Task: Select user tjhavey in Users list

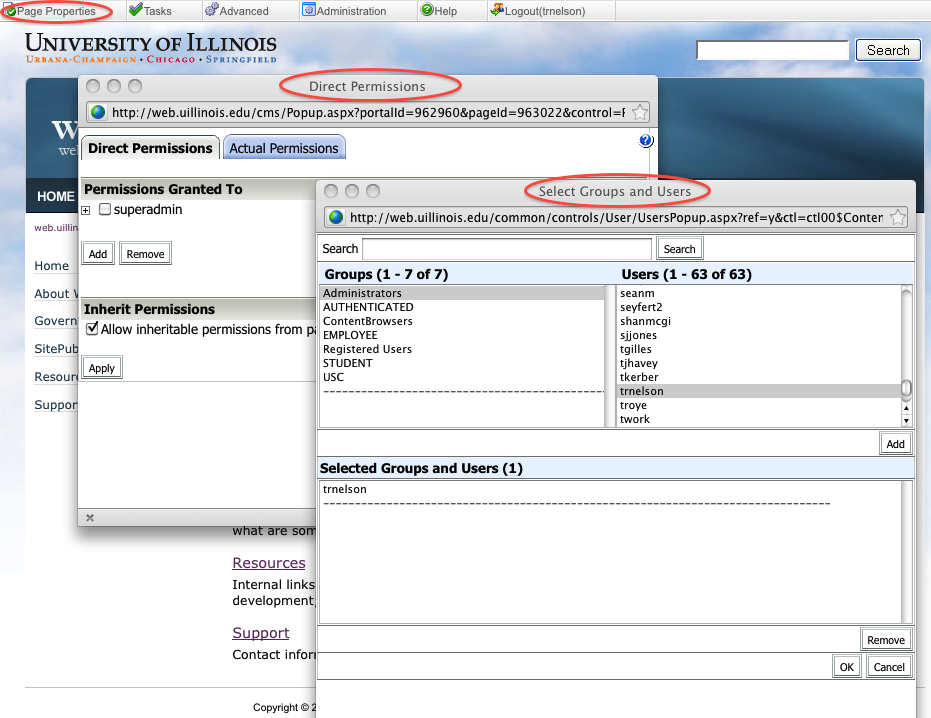Action: point(759,363)
